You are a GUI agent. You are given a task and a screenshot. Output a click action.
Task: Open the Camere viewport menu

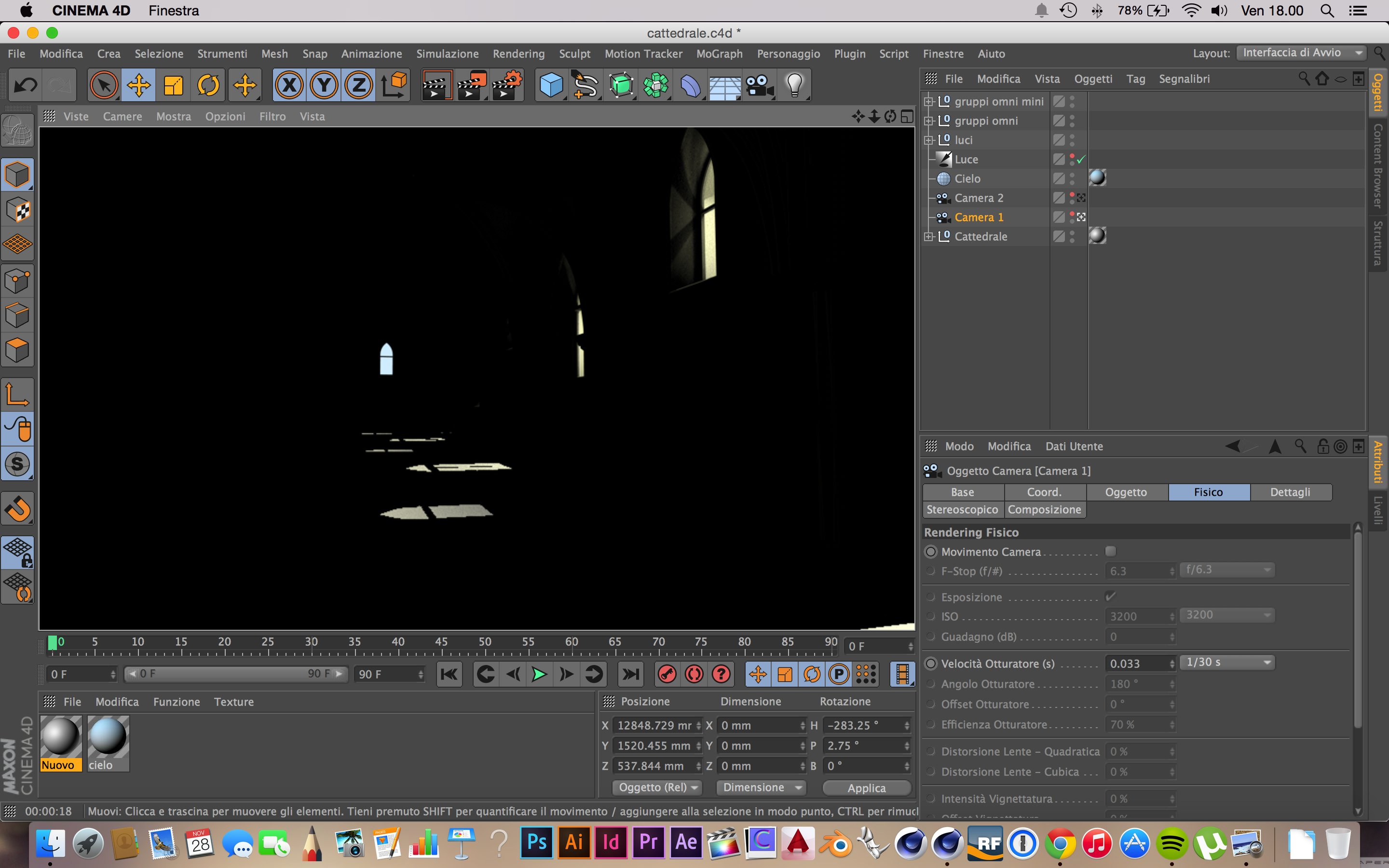pyautogui.click(x=122, y=117)
